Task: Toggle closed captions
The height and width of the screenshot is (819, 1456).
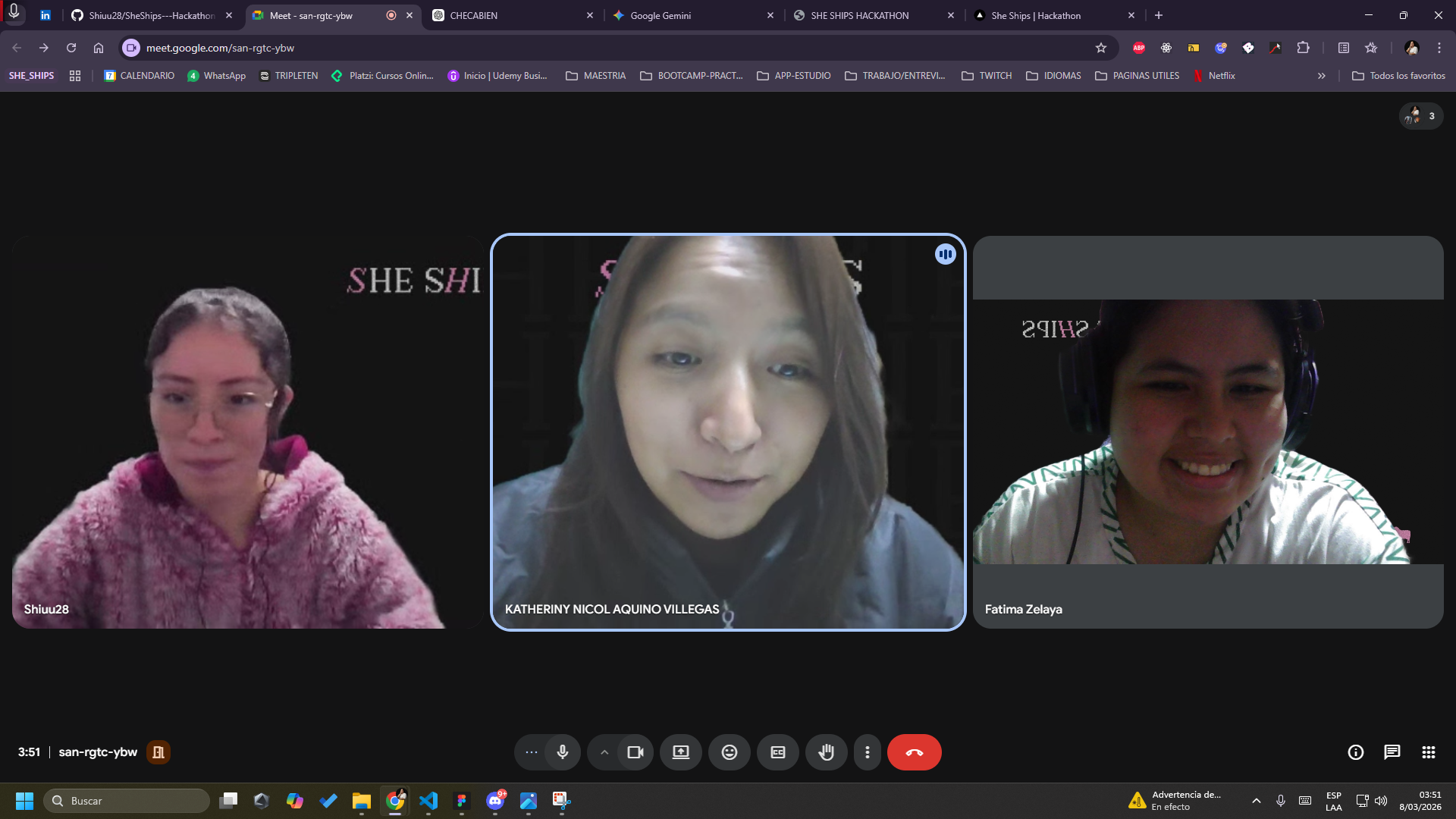Action: point(777,752)
